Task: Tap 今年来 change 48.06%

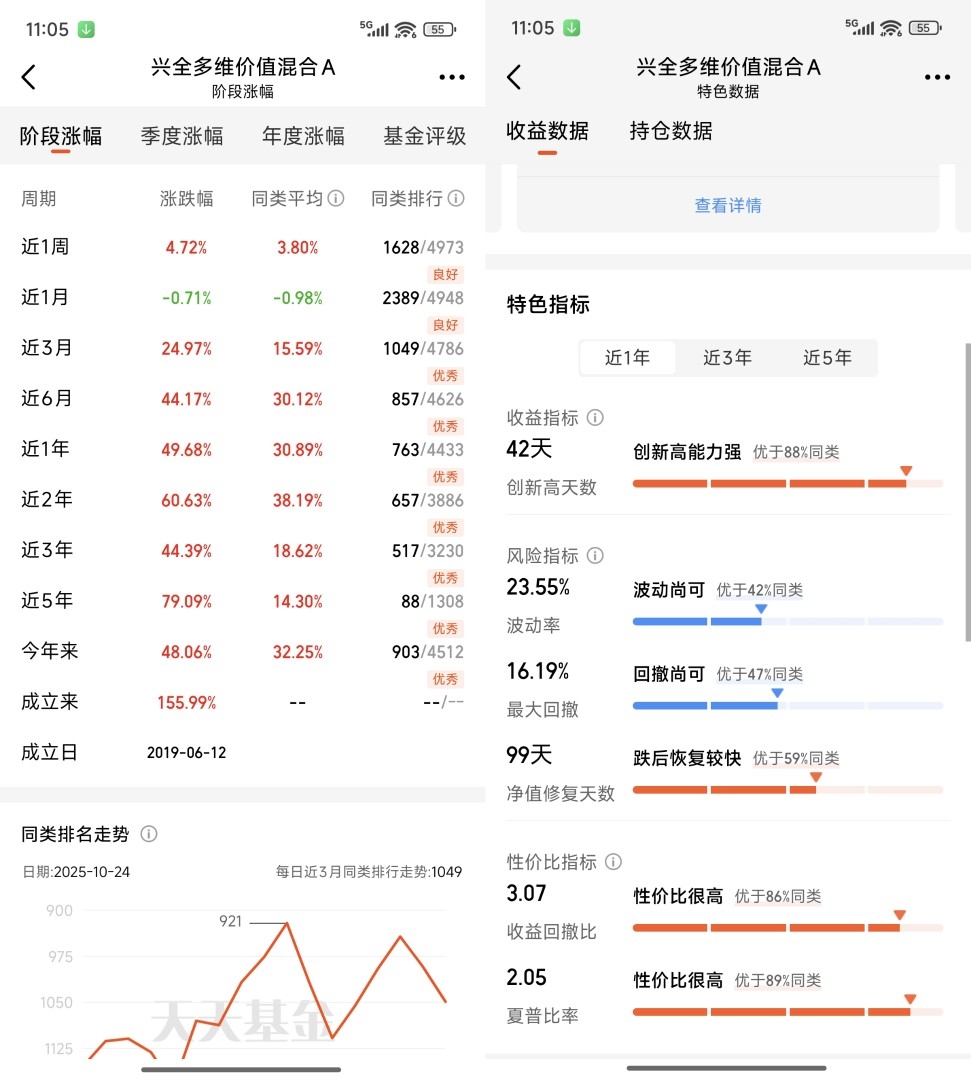Action: [186, 652]
